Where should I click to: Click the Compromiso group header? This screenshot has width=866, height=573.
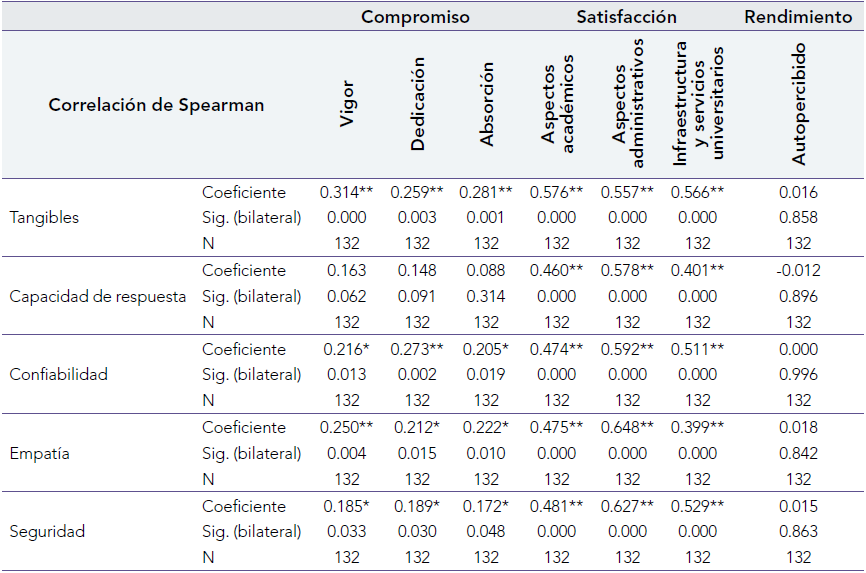click(x=415, y=17)
